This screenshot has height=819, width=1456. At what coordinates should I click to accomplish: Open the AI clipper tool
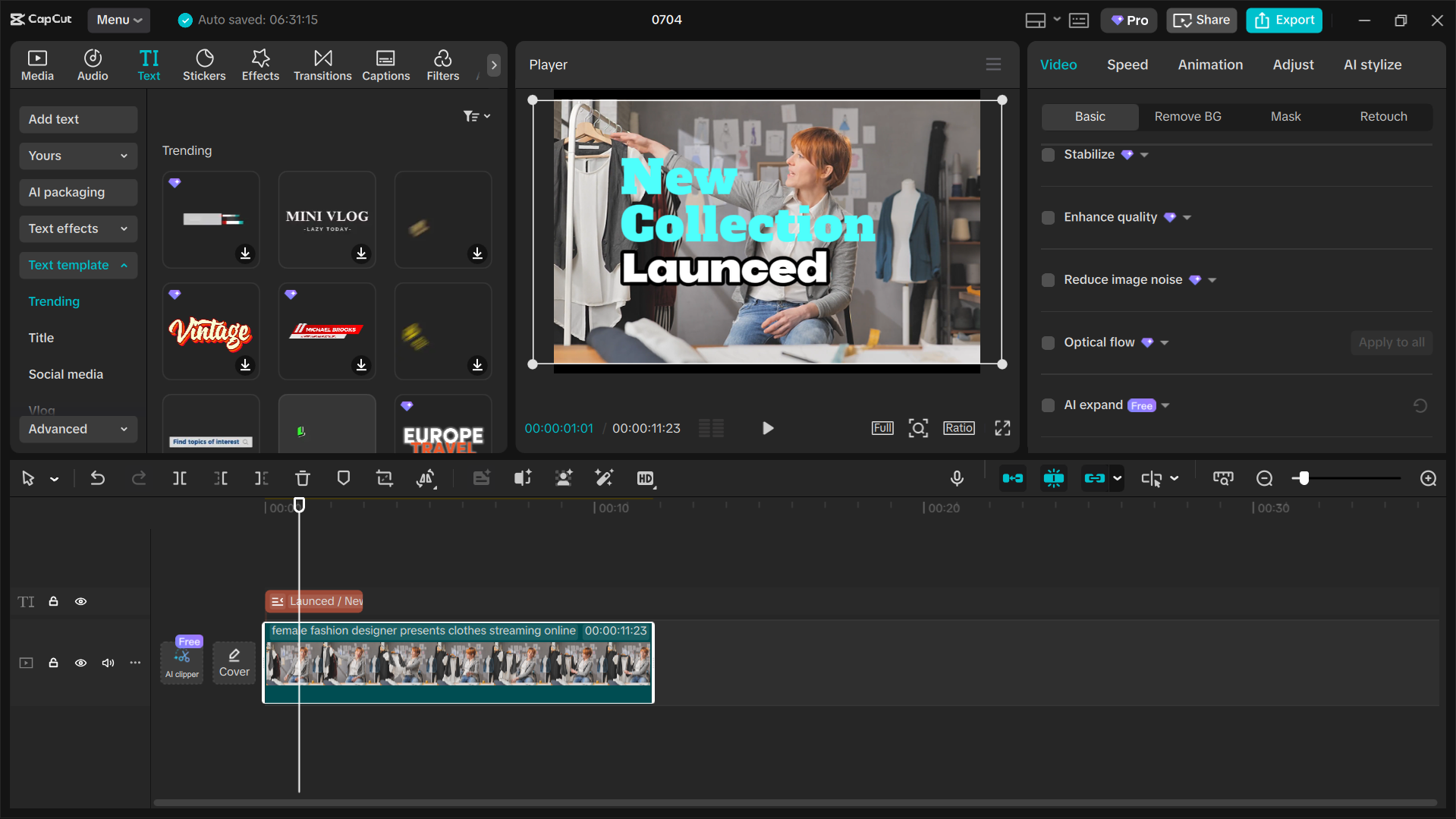coord(182,662)
